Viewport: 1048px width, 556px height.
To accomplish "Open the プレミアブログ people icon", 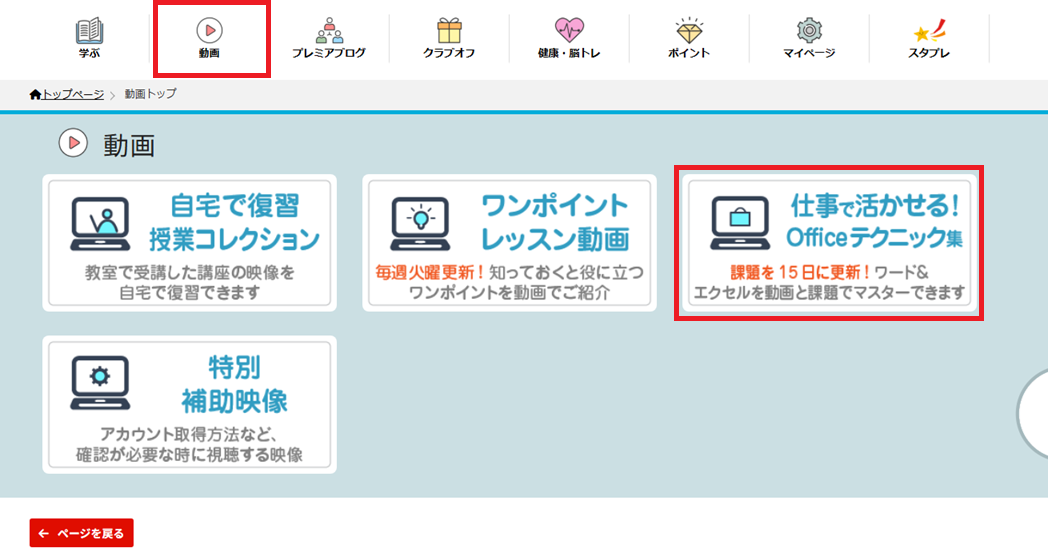I will click(x=329, y=30).
